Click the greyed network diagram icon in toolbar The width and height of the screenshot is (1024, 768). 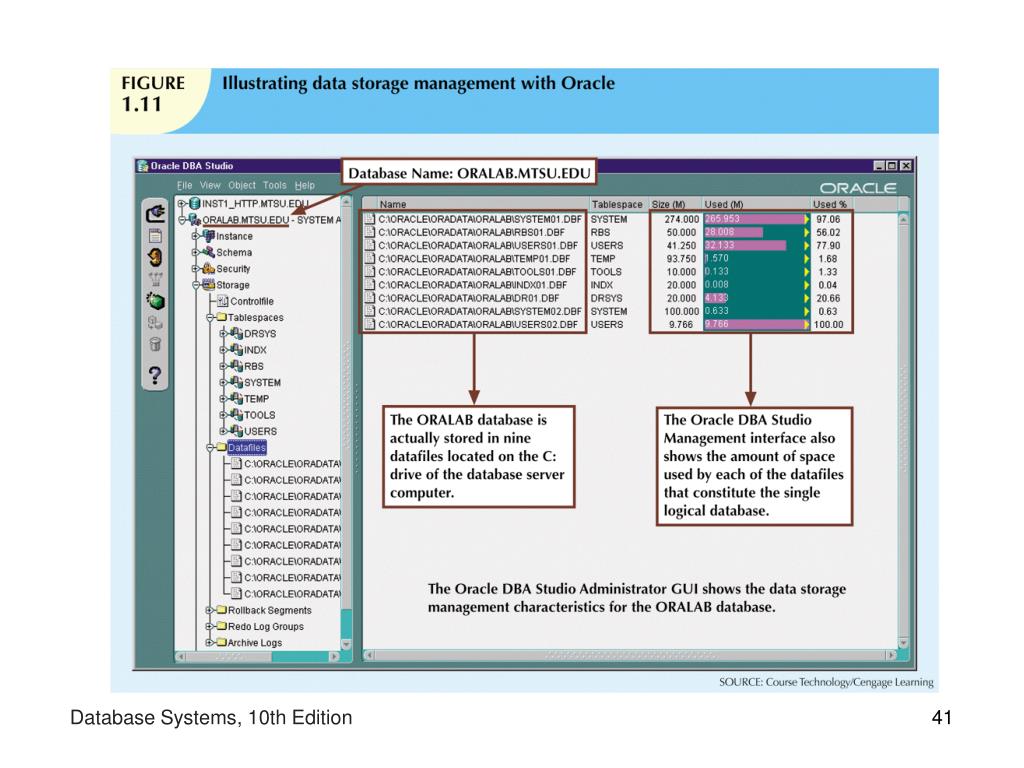(155, 280)
